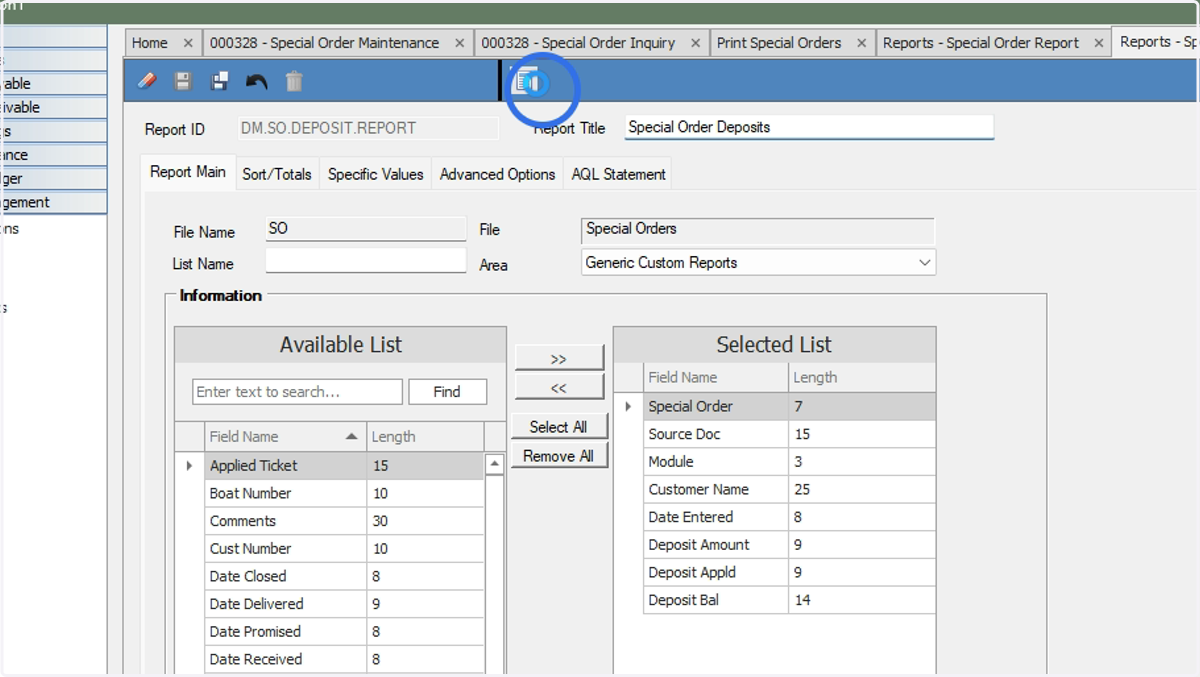Select Special Order in the Selected List
The height and width of the screenshot is (677, 1200).
click(x=716, y=407)
